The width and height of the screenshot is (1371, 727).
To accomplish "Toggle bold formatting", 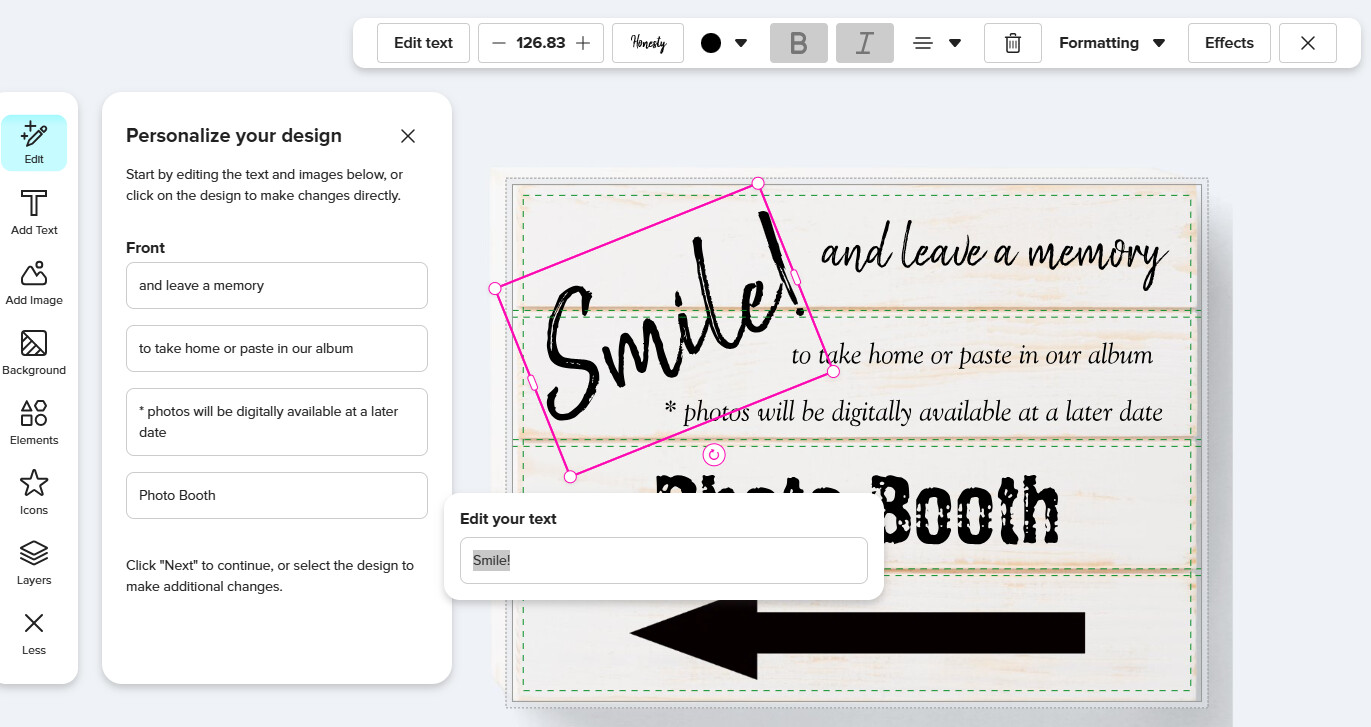I will click(x=799, y=43).
